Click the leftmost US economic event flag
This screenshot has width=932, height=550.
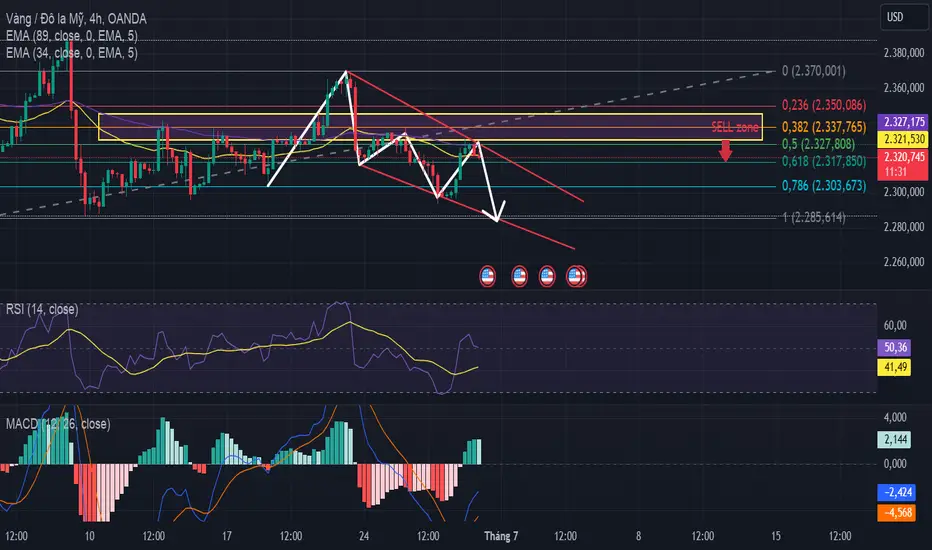(487, 276)
